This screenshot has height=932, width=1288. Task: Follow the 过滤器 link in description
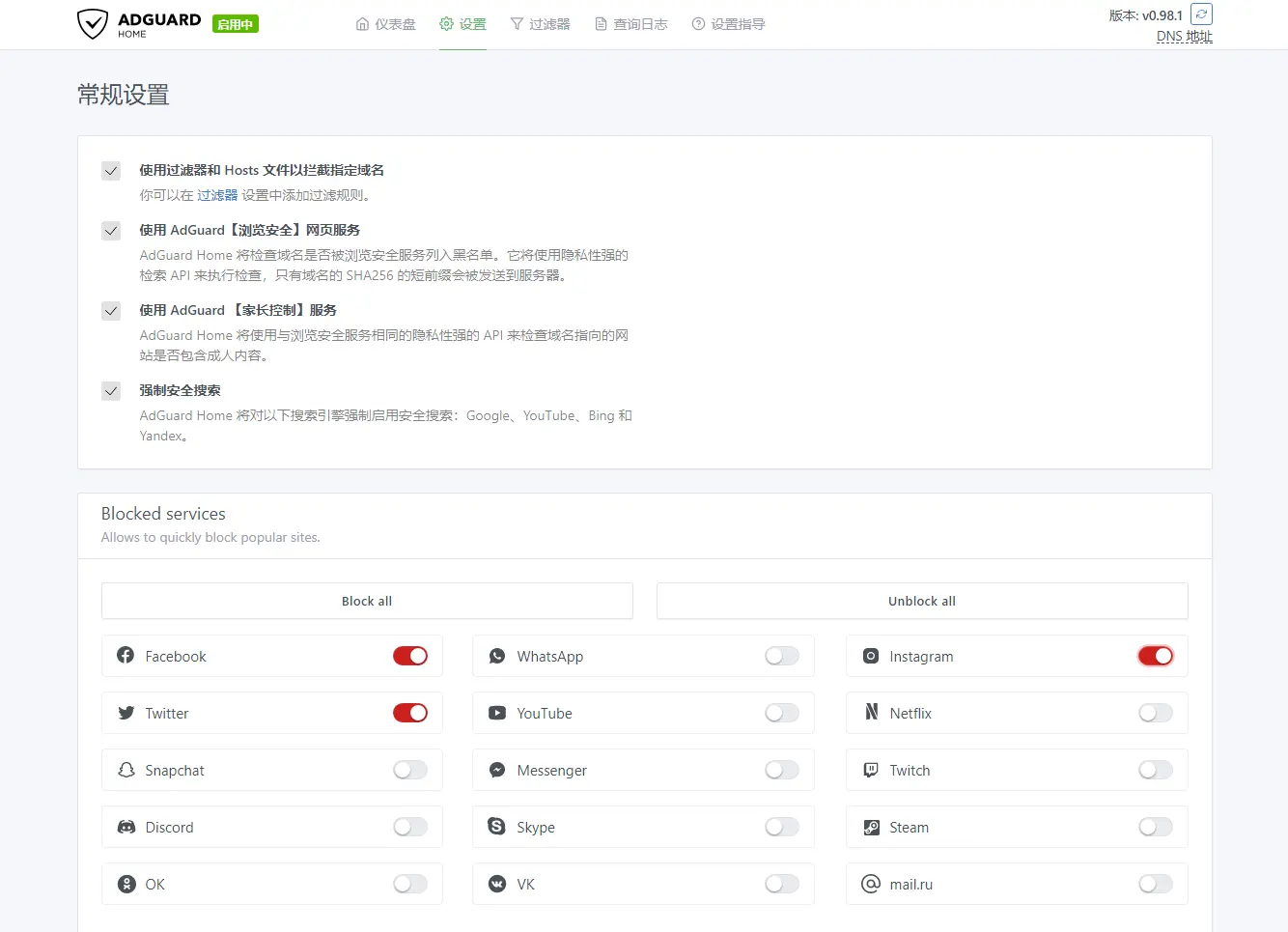click(x=217, y=195)
